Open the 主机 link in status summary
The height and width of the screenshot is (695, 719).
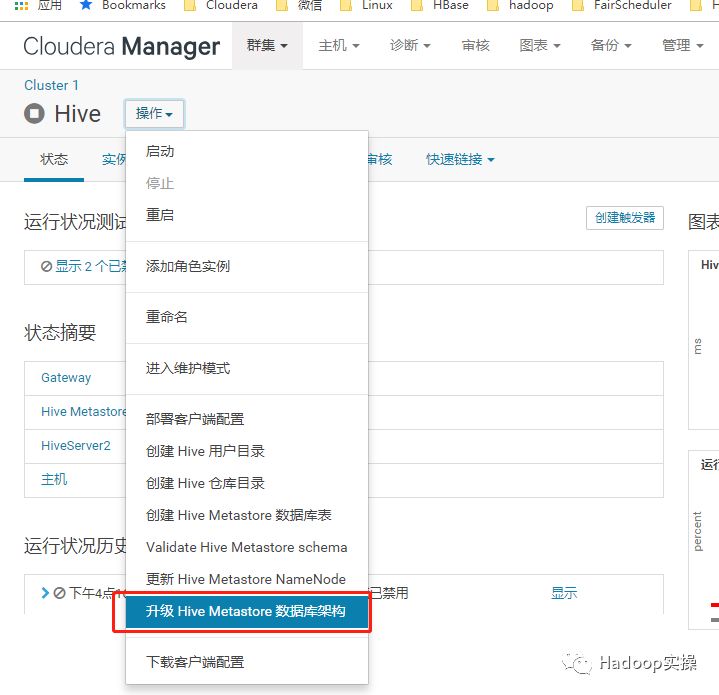coord(54,480)
